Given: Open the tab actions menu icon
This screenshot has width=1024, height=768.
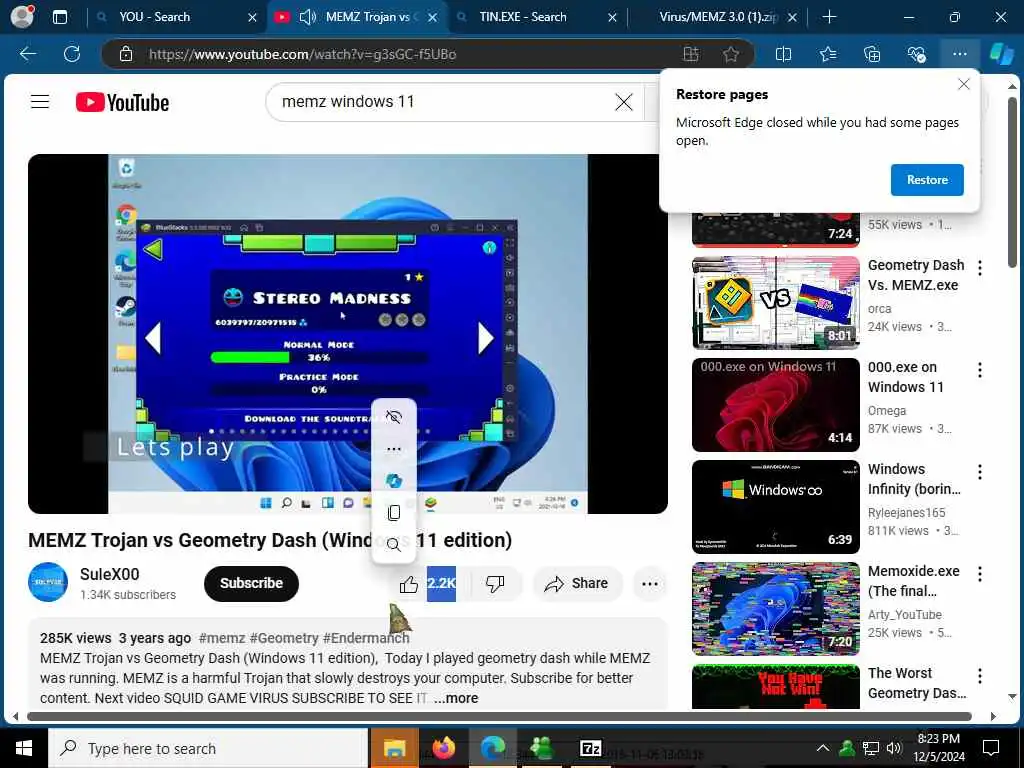Looking at the screenshot, I should coord(59,17).
